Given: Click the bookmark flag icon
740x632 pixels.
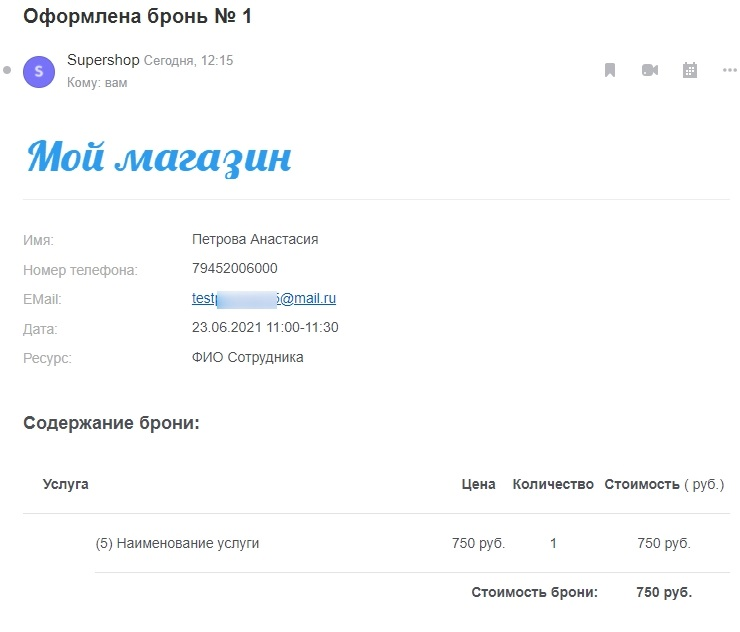Looking at the screenshot, I should [x=610, y=70].
